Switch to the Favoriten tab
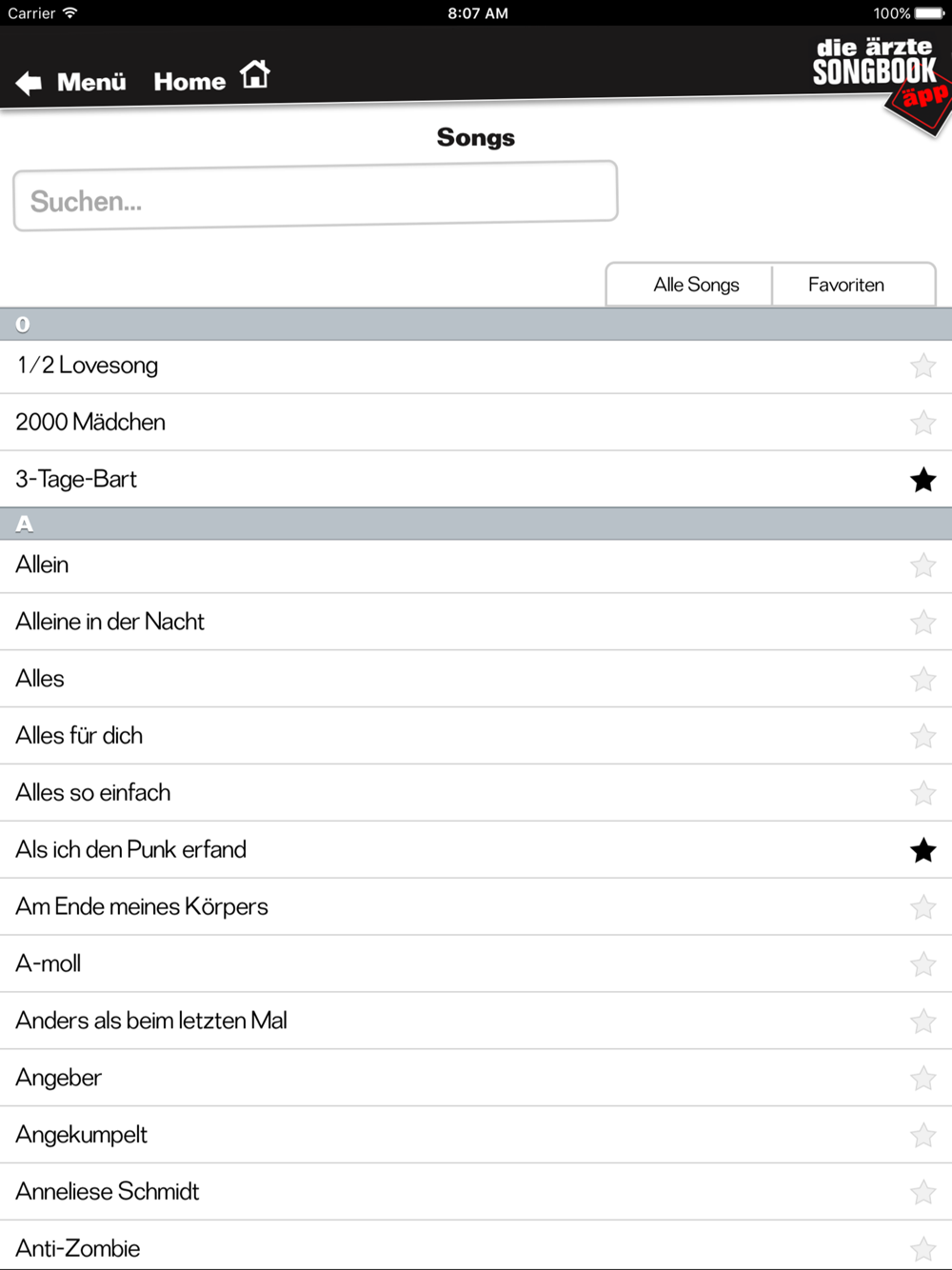This screenshot has height=1270, width=952. pos(846,285)
